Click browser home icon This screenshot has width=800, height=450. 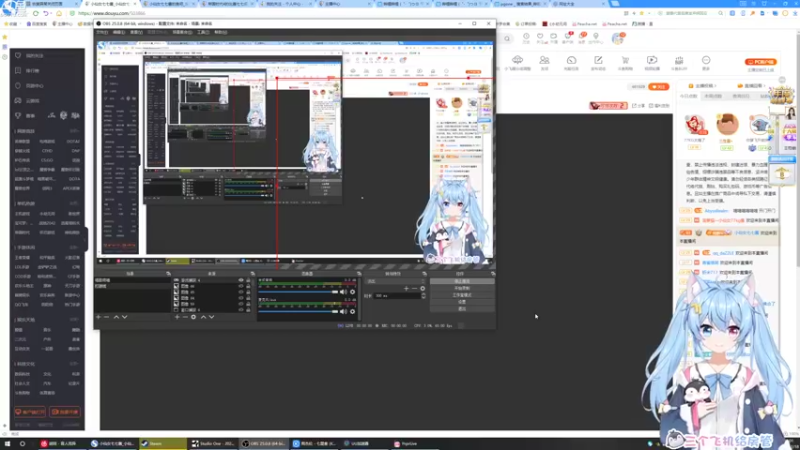[59, 13]
